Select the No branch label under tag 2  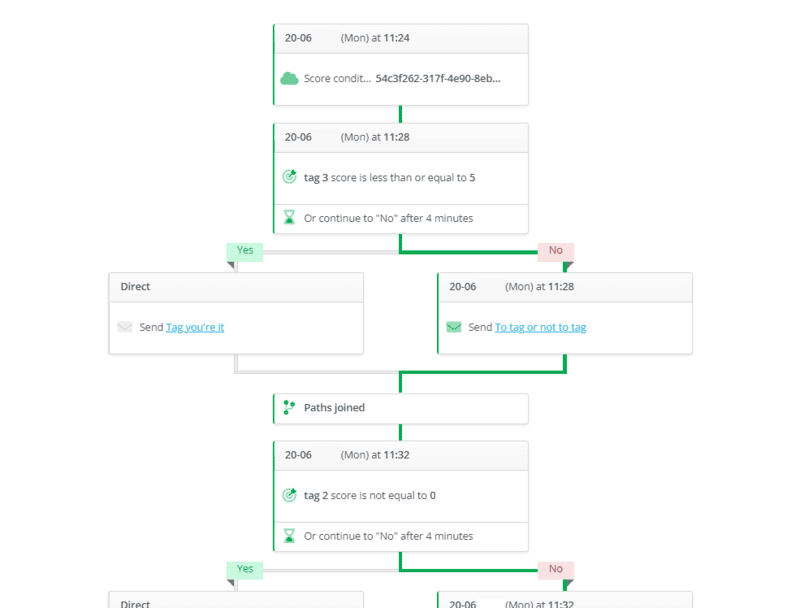click(x=556, y=569)
